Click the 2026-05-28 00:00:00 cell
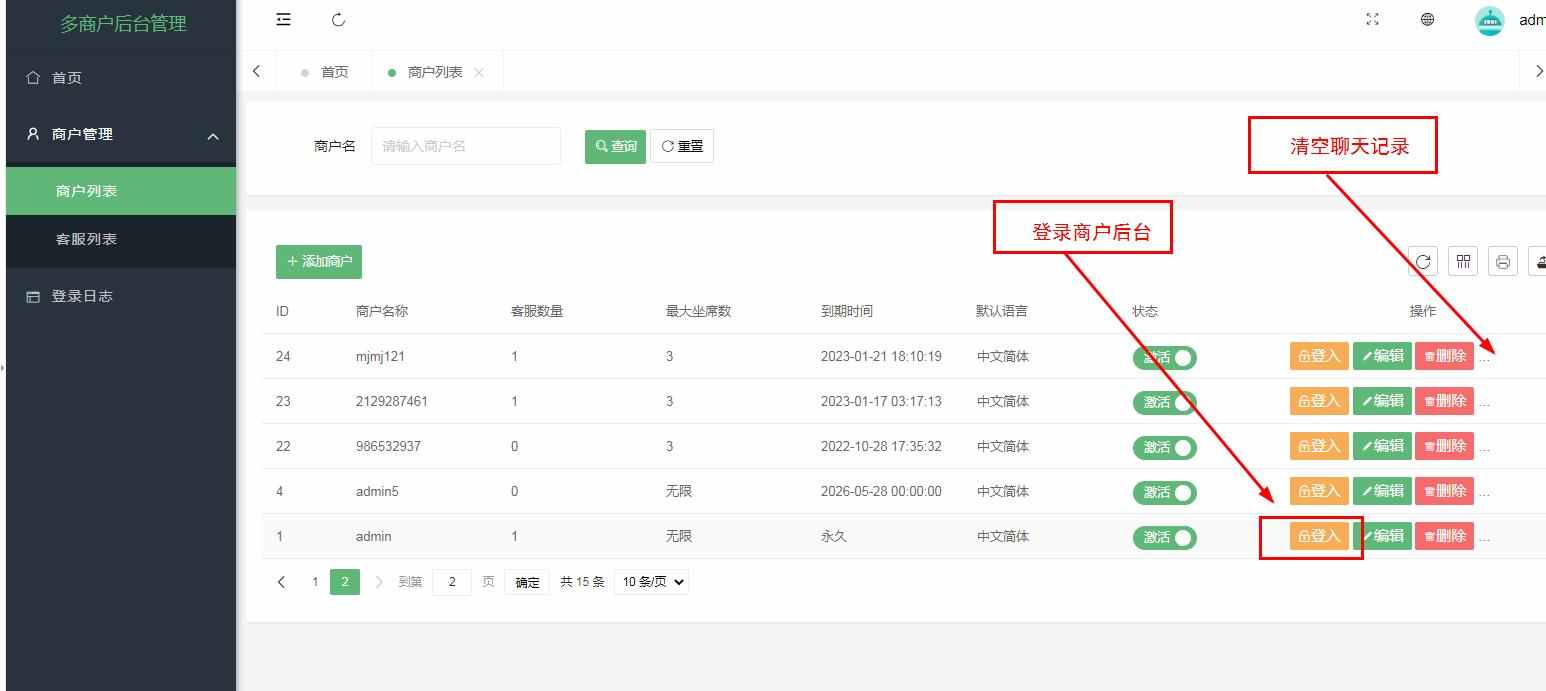 [x=881, y=491]
